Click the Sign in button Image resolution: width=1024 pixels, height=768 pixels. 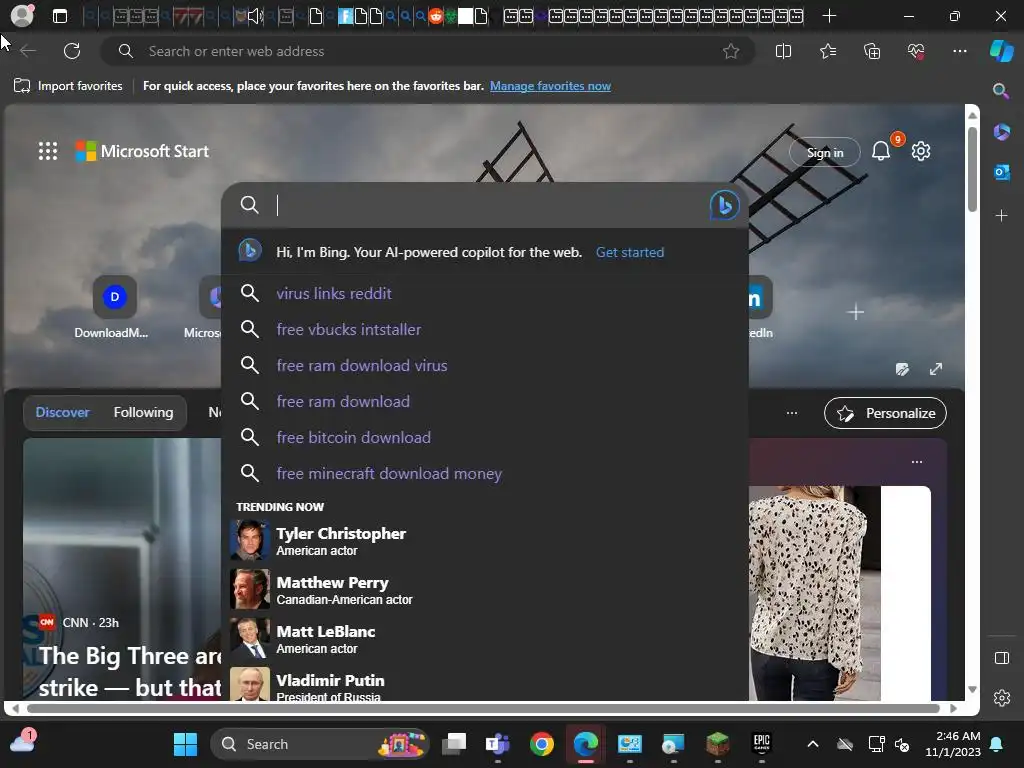click(825, 152)
